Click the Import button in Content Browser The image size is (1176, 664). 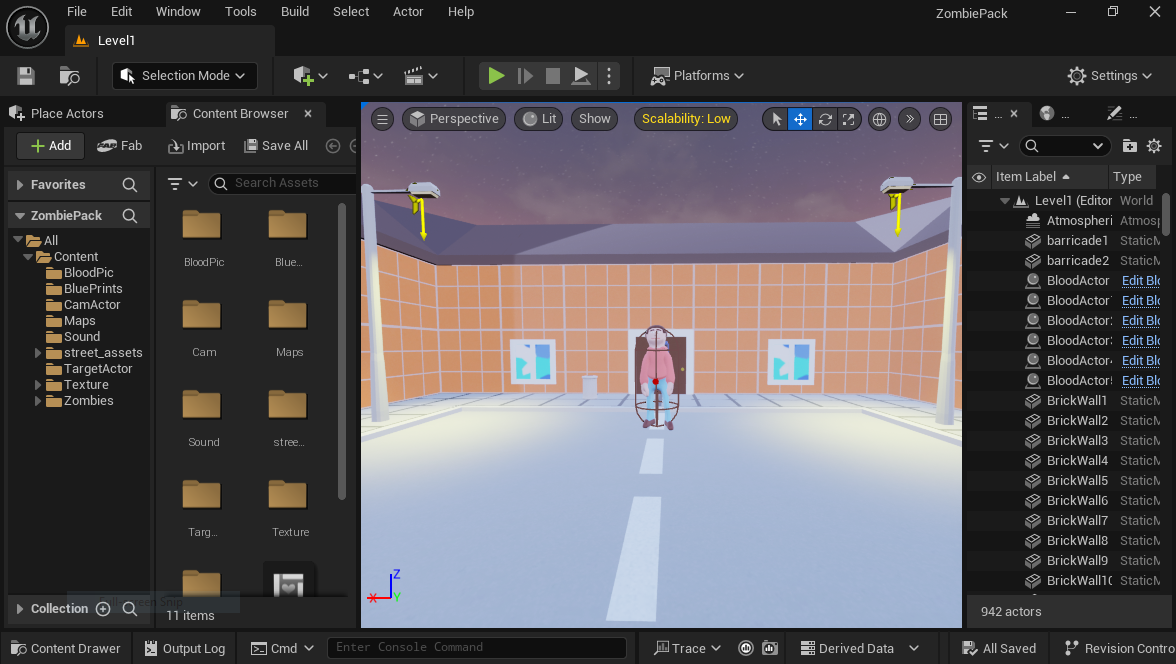(x=197, y=146)
